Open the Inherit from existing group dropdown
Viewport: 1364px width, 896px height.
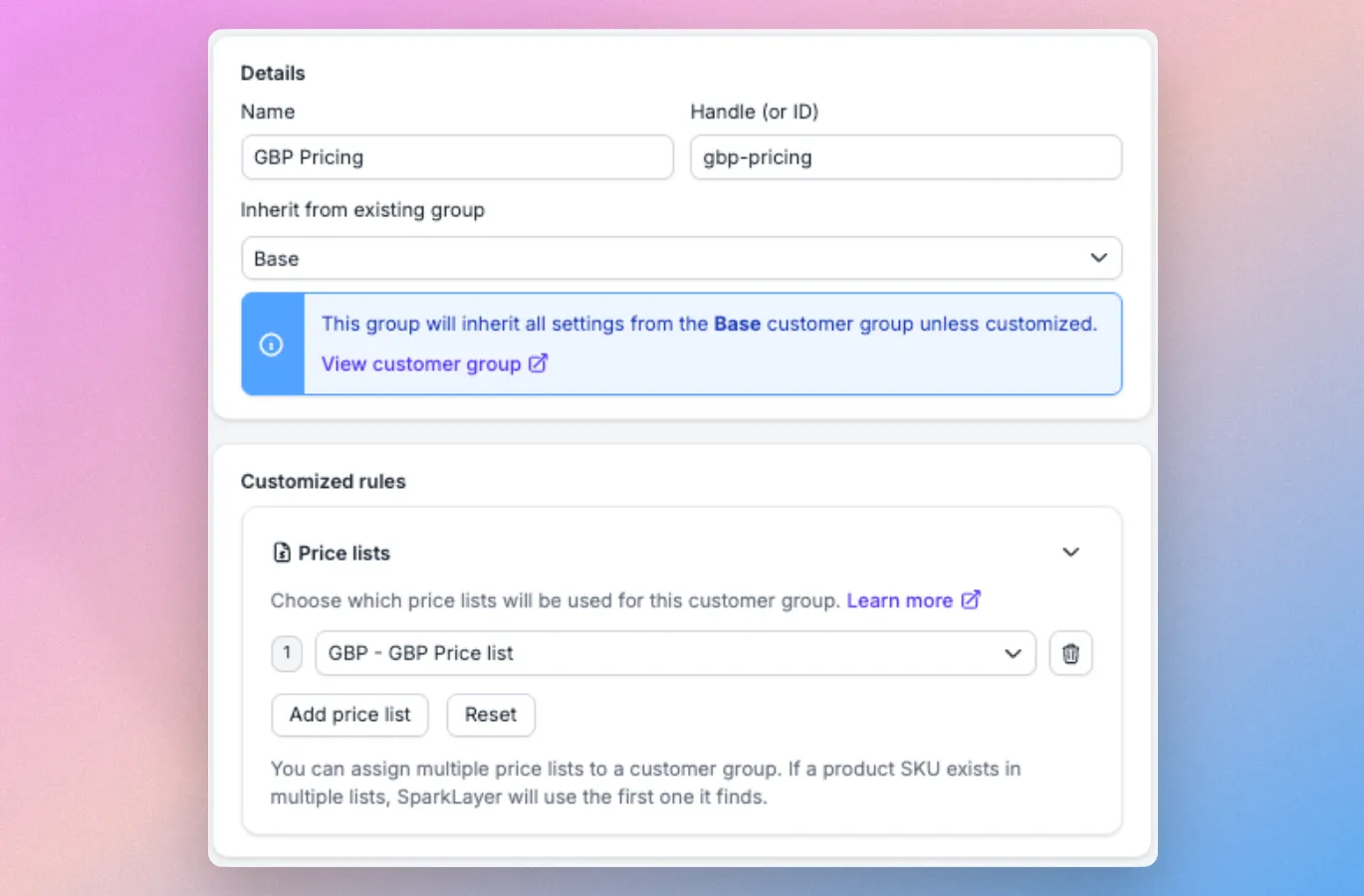click(682, 258)
